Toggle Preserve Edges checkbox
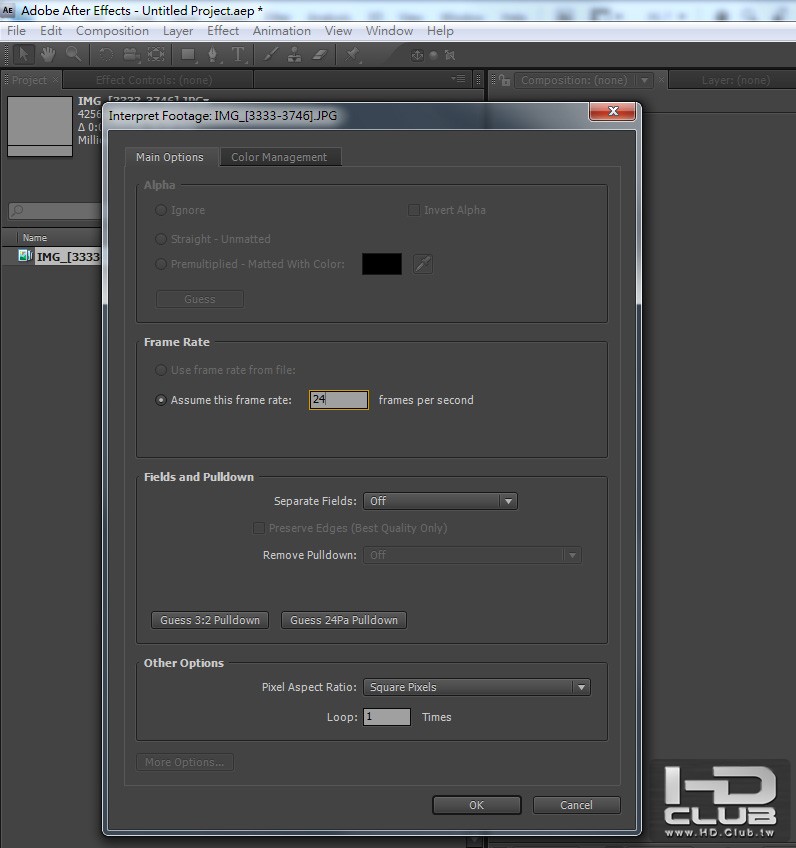Image resolution: width=796 pixels, height=848 pixels. coord(259,528)
